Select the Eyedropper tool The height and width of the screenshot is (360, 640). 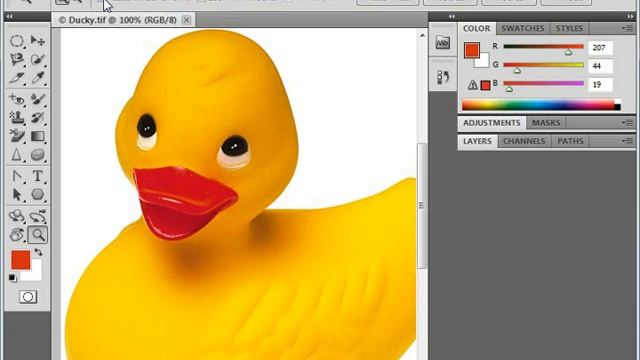click(x=38, y=78)
